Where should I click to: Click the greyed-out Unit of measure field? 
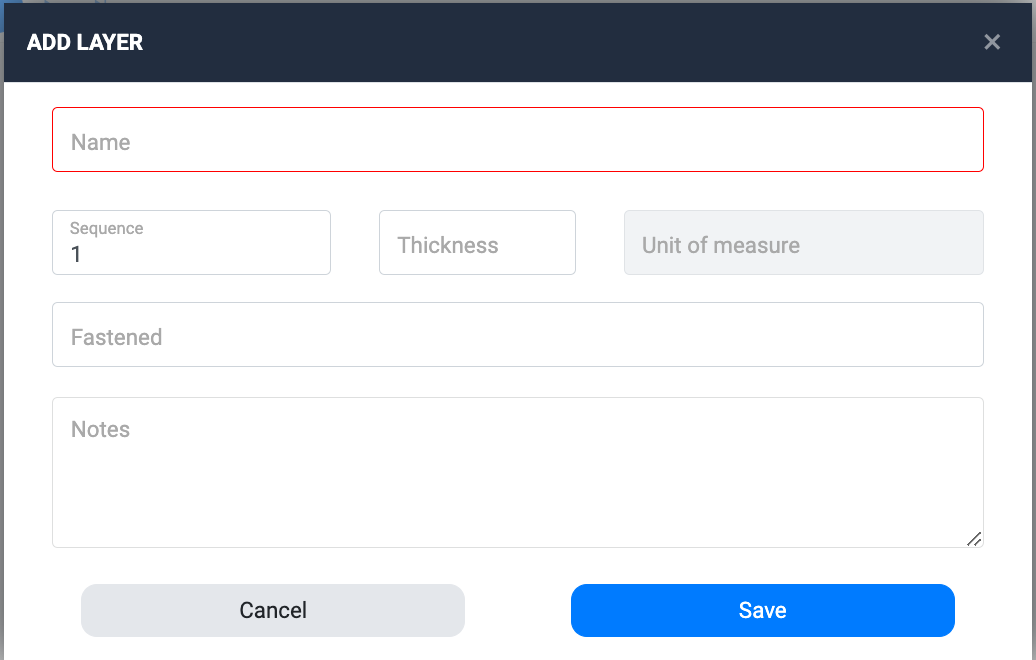(x=803, y=243)
